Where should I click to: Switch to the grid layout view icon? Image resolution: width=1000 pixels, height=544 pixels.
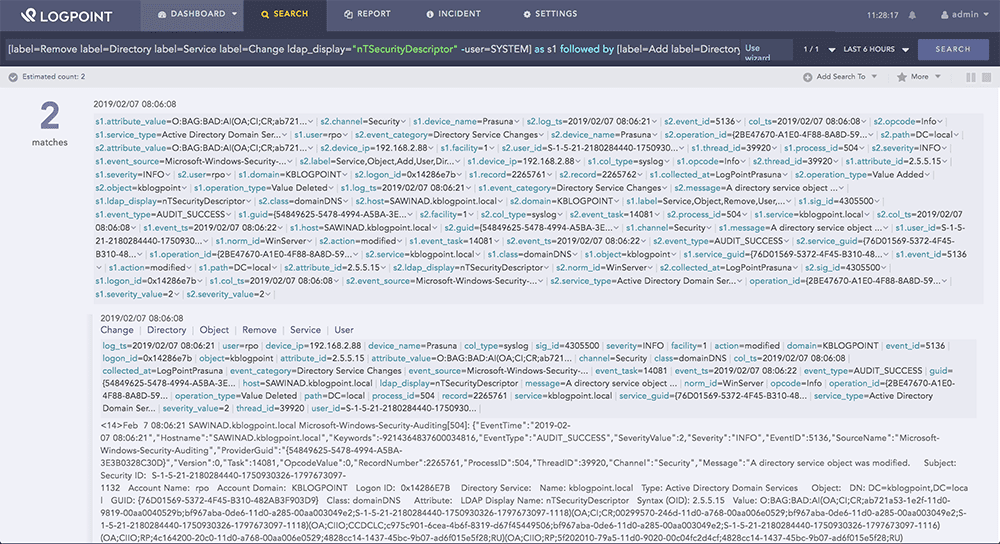tap(986, 76)
